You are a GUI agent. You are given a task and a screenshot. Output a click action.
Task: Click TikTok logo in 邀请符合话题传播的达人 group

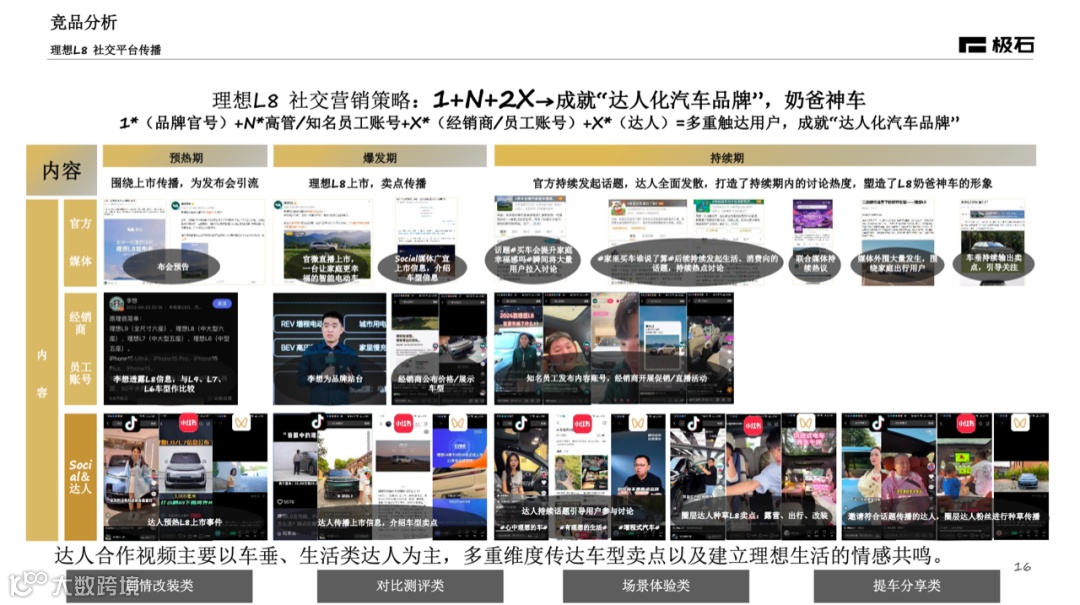(x=878, y=423)
